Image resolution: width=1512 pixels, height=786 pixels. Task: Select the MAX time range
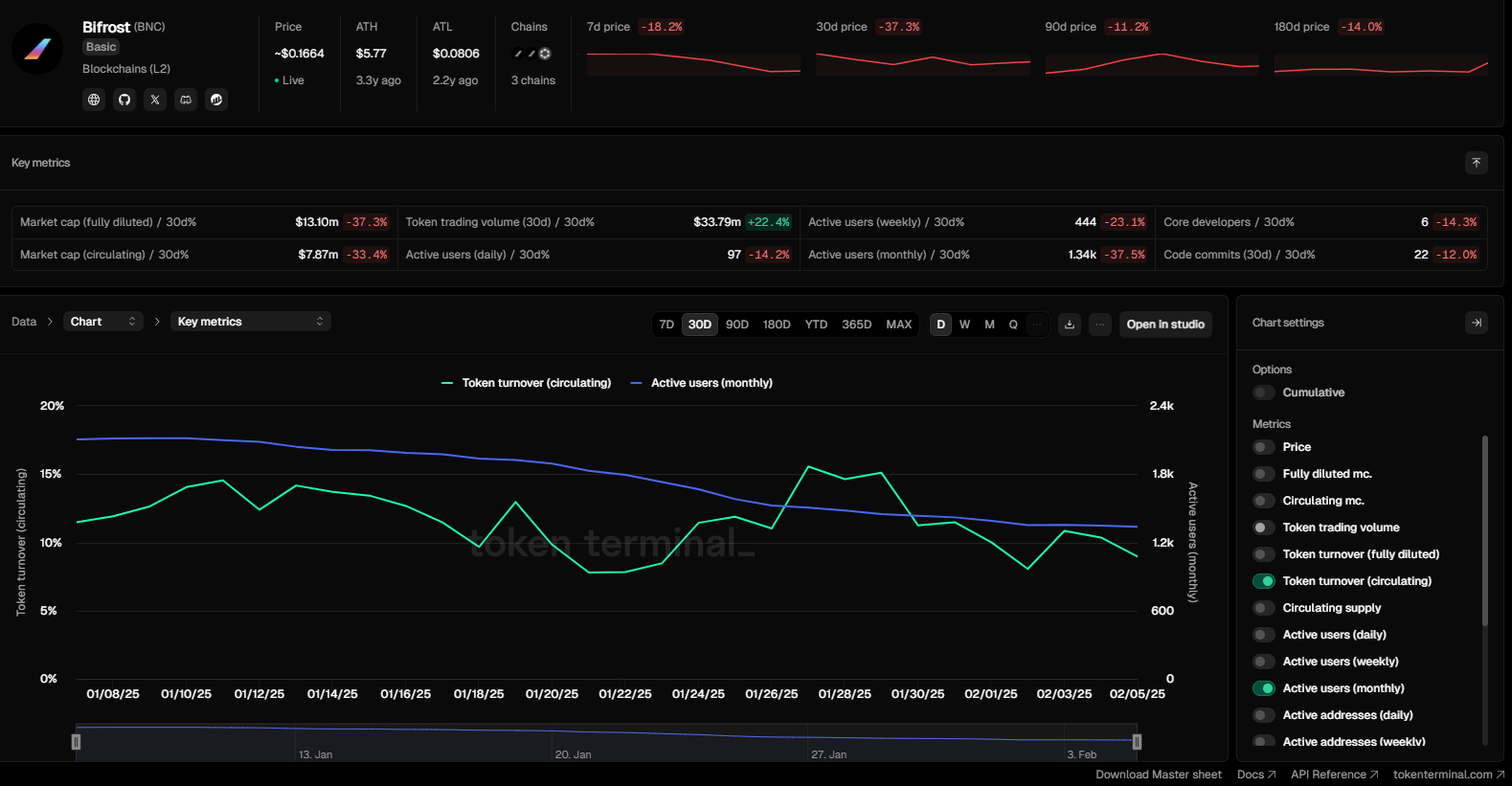coord(899,325)
